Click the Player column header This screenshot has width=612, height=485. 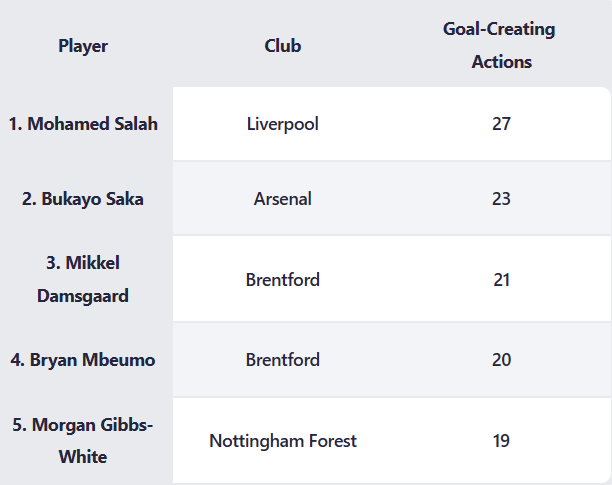[83, 45]
